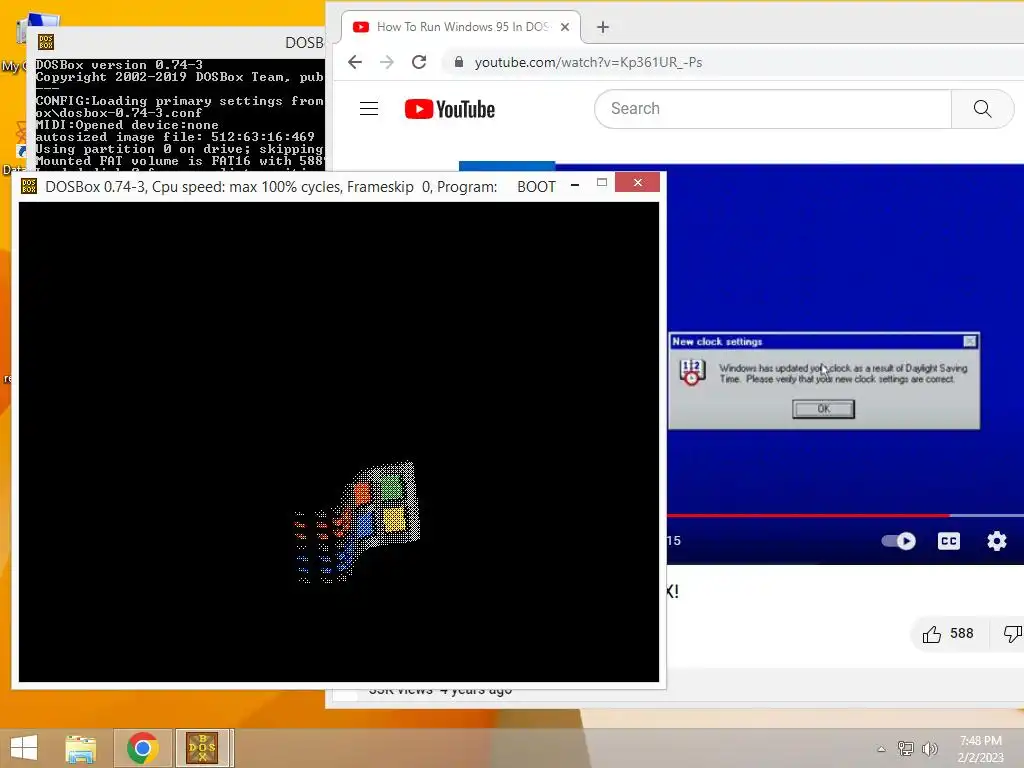The width and height of the screenshot is (1024, 768).
Task: Open volume tray icon
Action: [929, 748]
